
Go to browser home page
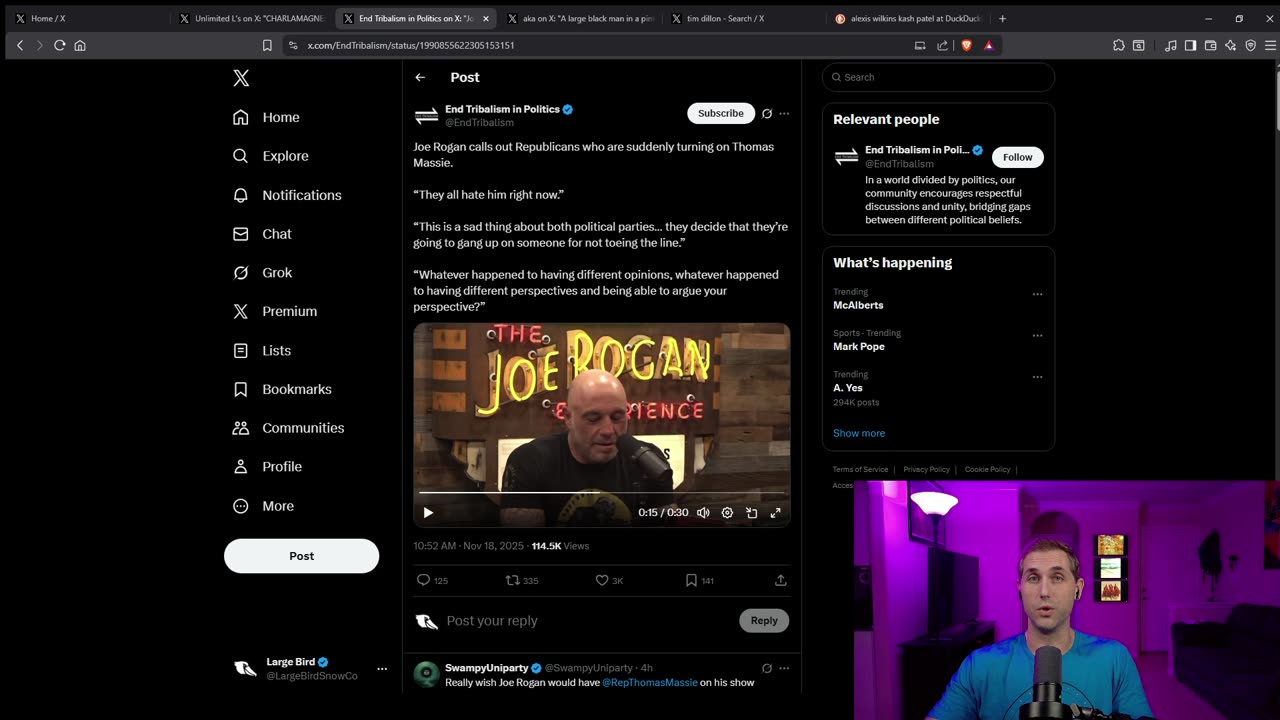tap(80, 45)
